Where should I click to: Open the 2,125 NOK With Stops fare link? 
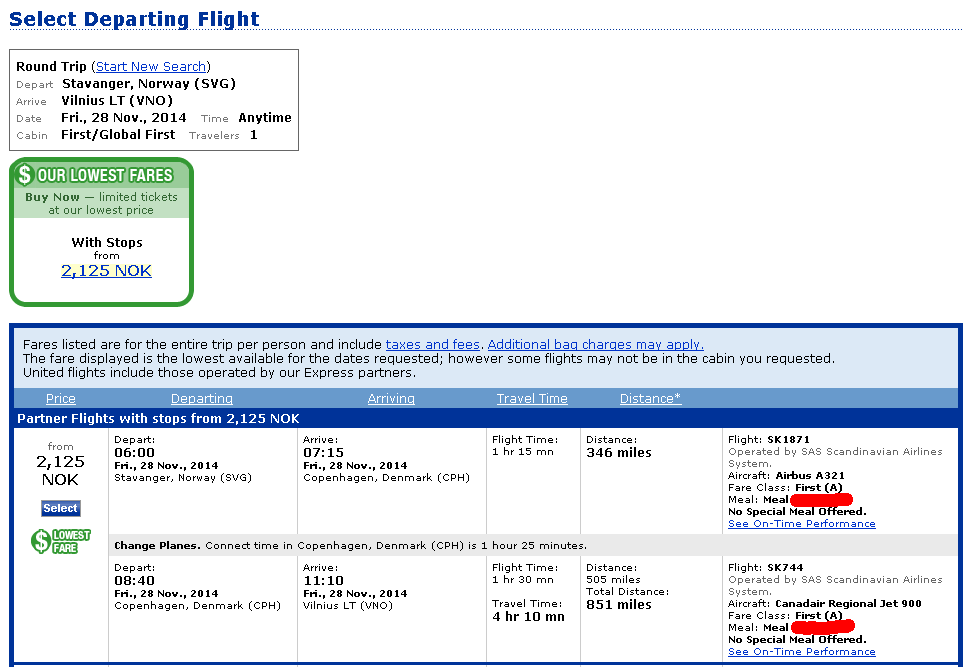pos(106,271)
